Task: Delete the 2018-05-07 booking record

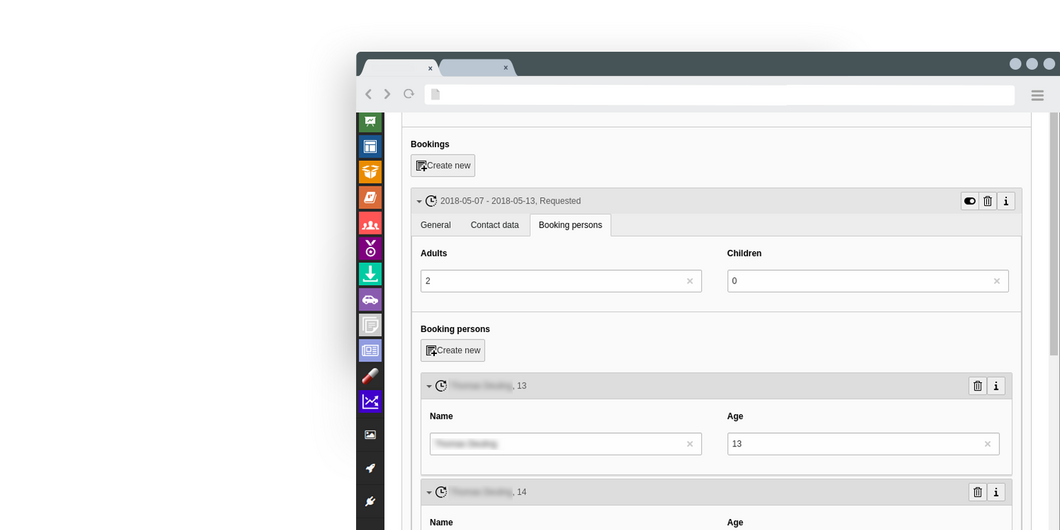Action: pos(988,201)
